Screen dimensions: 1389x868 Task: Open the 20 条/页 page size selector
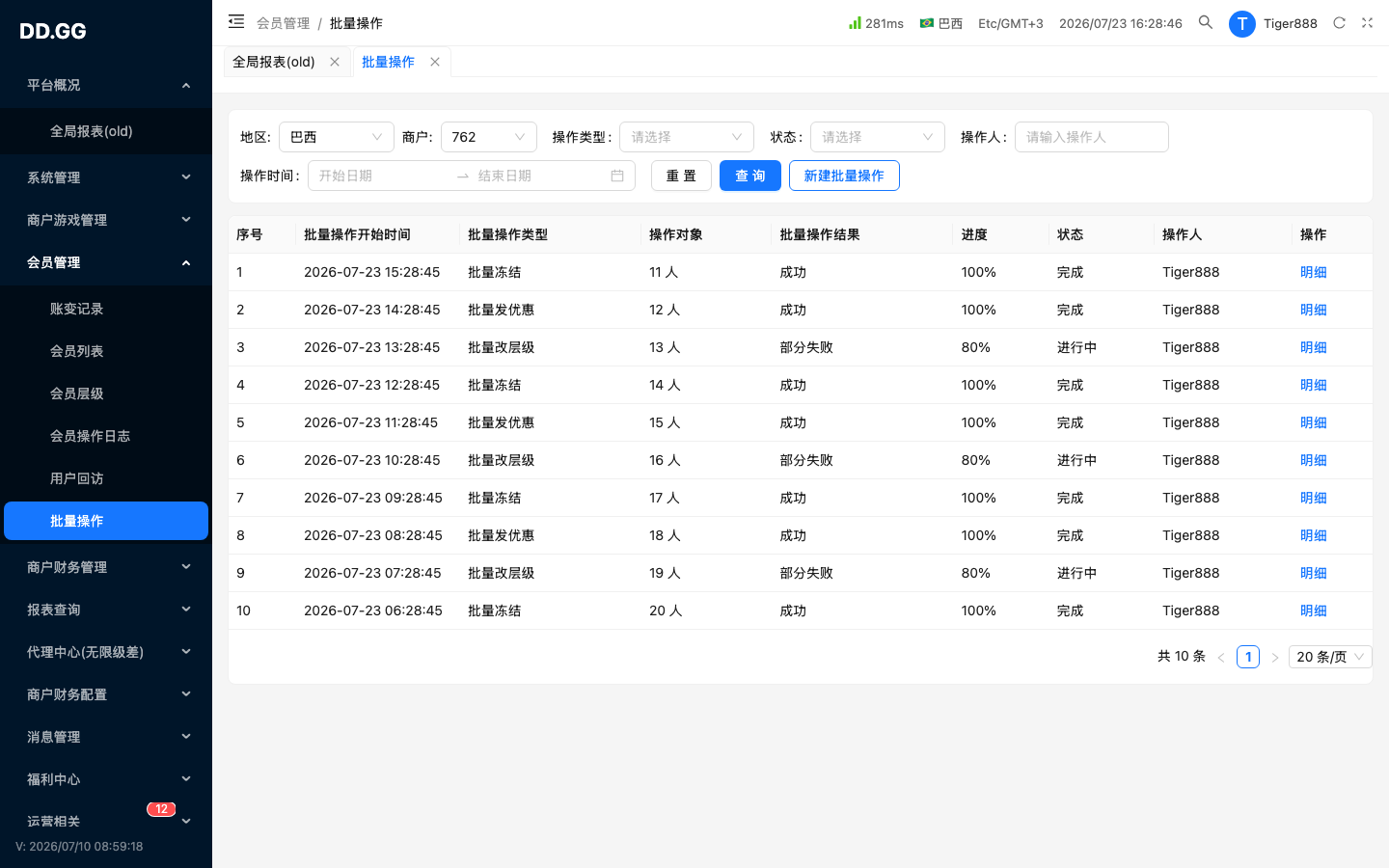(1330, 657)
